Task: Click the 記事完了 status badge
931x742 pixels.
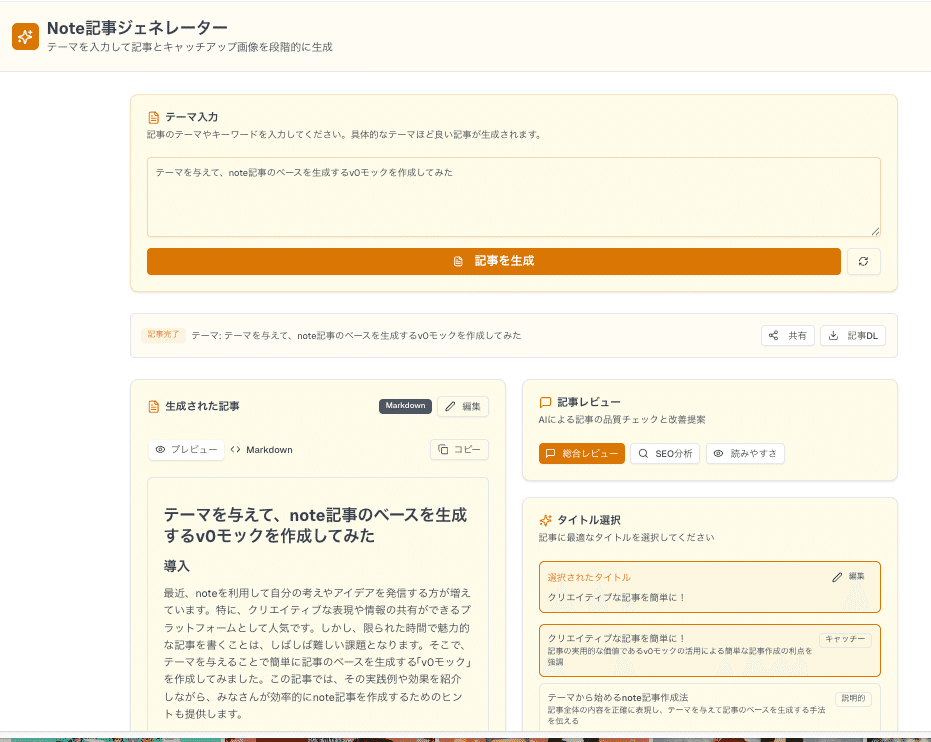Action: tap(162, 335)
